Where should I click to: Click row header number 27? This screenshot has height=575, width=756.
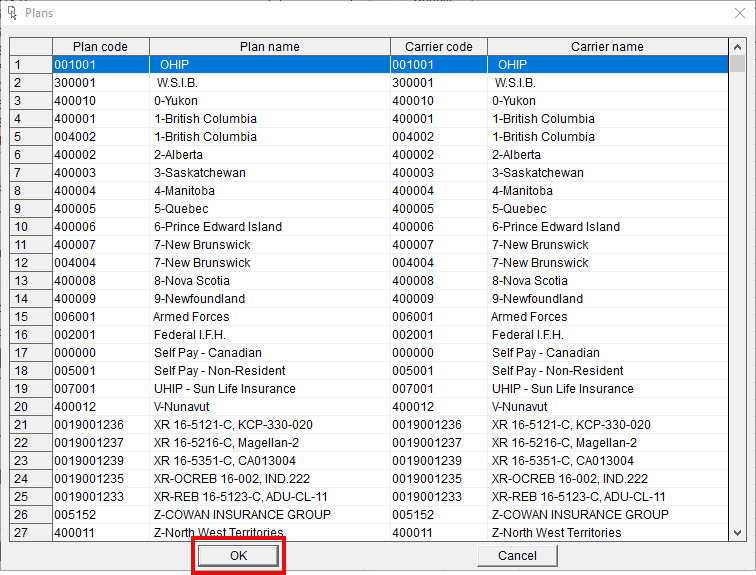coord(31,533)
